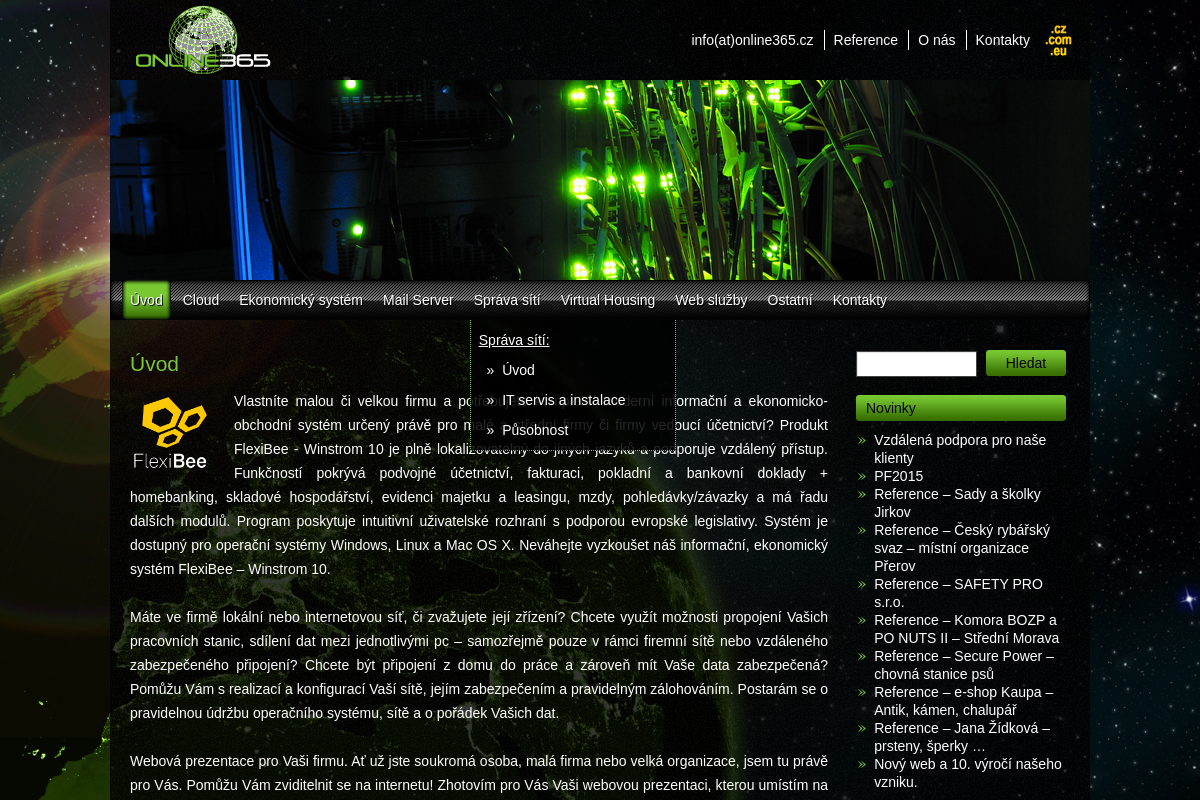Click the search input field
The image size is (1200, 800).
pyautogui.click(x=916, y=364)
